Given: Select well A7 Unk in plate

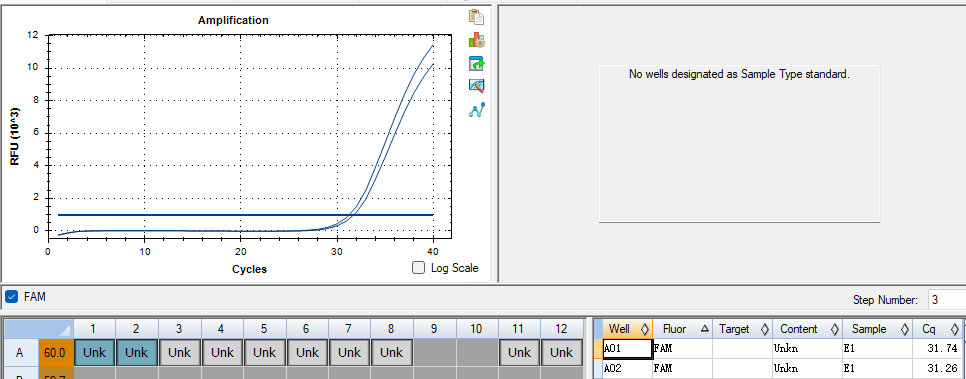Looking at the screenshot, I should point(349,353).
